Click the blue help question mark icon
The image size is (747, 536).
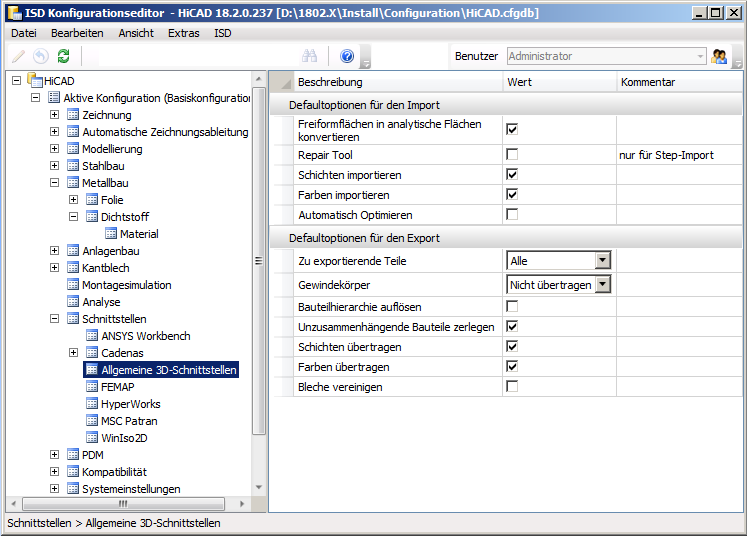pyautogui.click(x=347, y=57)
